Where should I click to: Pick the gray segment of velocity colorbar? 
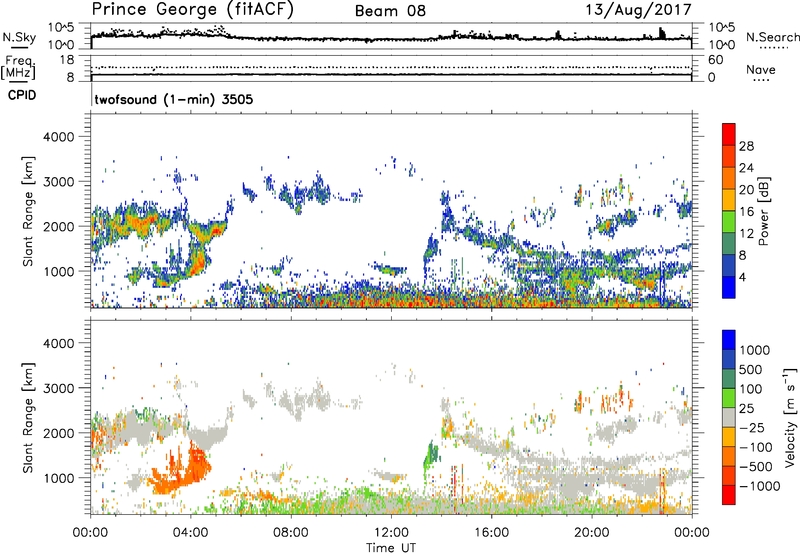coord(729,417)
